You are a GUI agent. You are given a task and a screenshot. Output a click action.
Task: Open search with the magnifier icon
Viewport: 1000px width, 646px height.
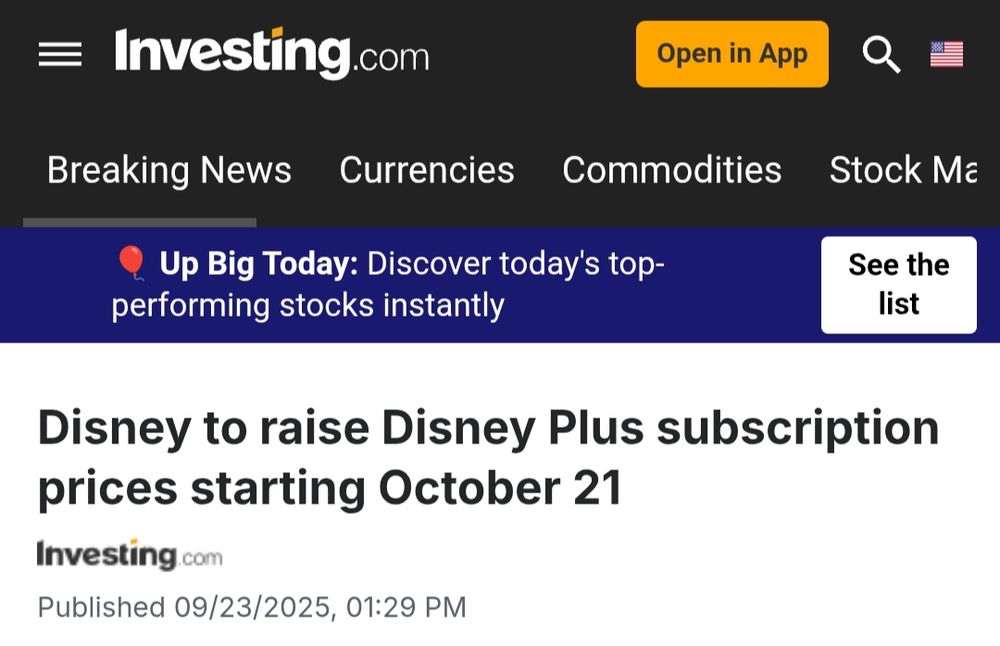(881, 54)
